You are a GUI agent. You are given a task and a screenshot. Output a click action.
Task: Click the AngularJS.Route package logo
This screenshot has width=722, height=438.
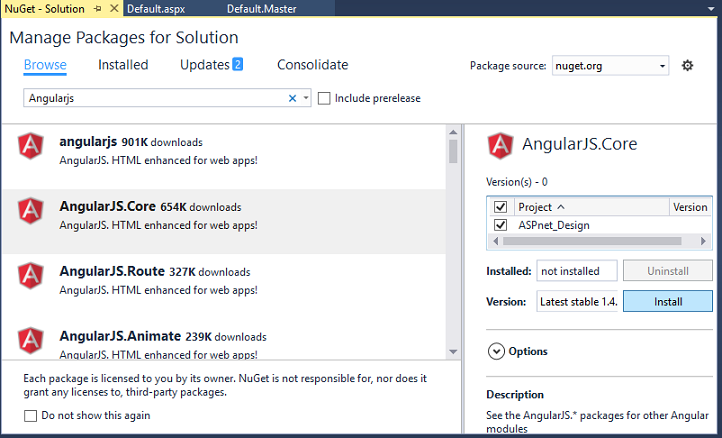pos(30,275)
